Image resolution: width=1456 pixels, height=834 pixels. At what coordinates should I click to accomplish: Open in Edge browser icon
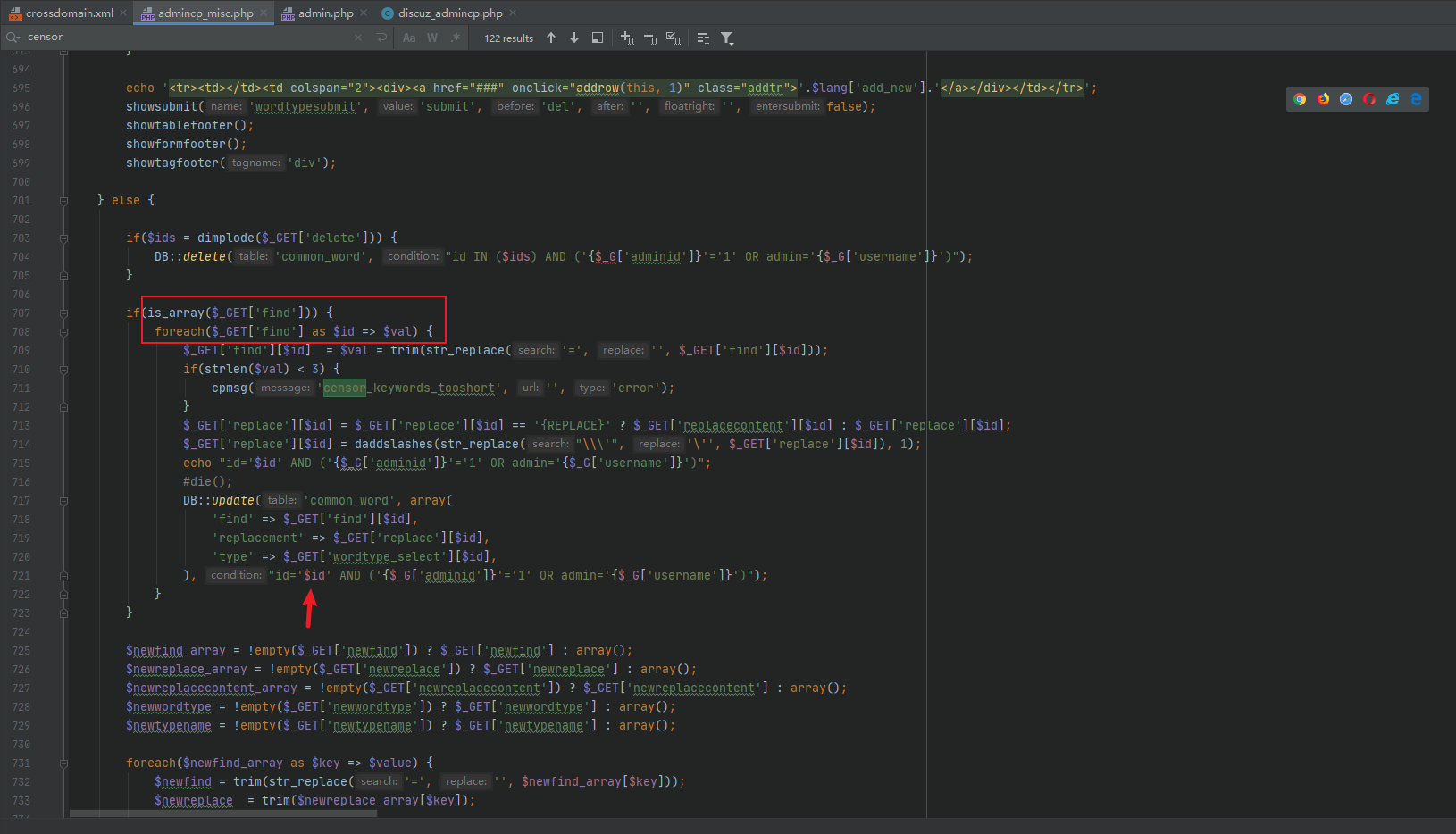(x=1416, y=99)
